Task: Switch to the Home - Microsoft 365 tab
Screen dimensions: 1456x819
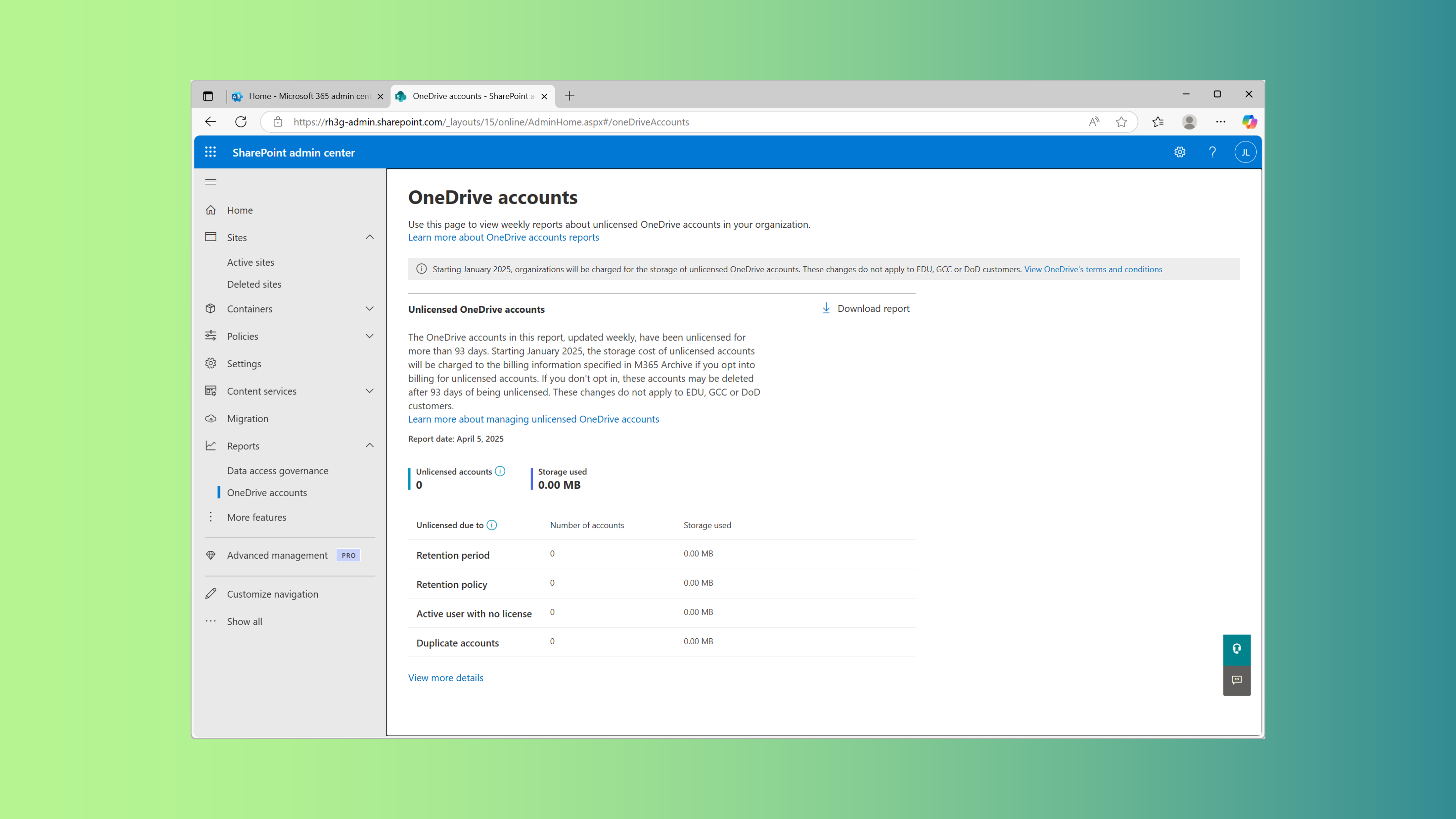Action: (305, 96)
